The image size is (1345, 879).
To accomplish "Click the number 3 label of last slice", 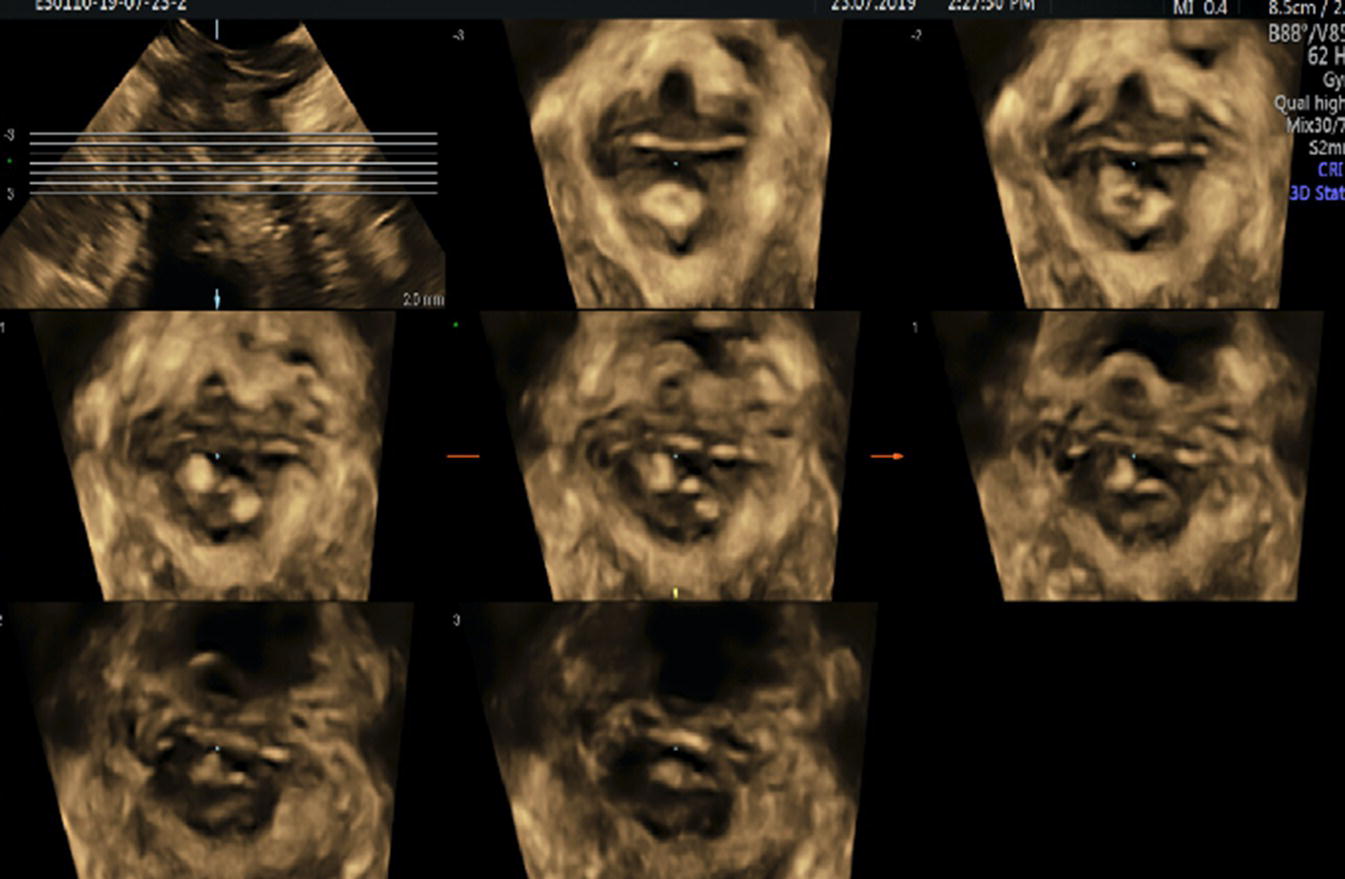I will [x=456, y=621].
